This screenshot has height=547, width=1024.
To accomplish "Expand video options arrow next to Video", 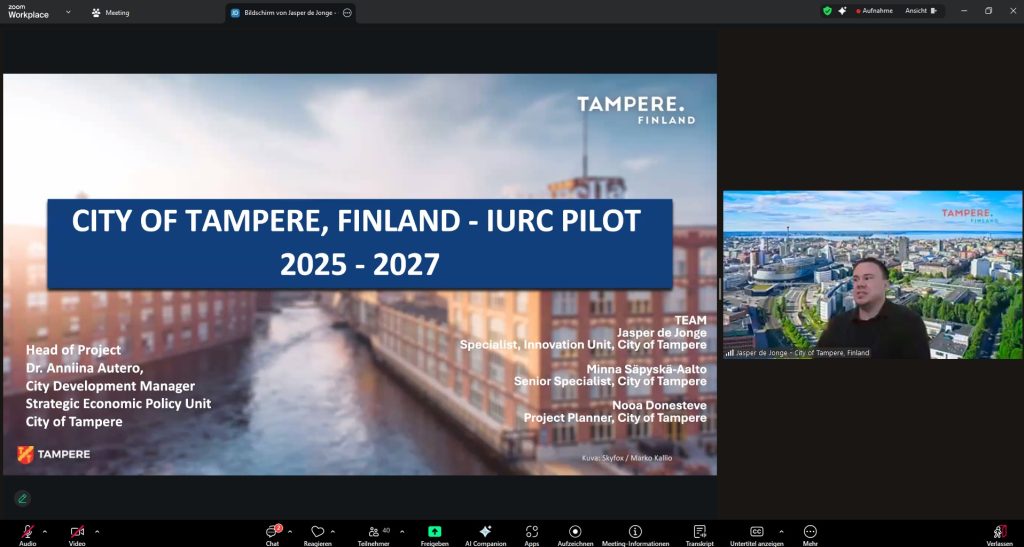I will pos(97,531).
